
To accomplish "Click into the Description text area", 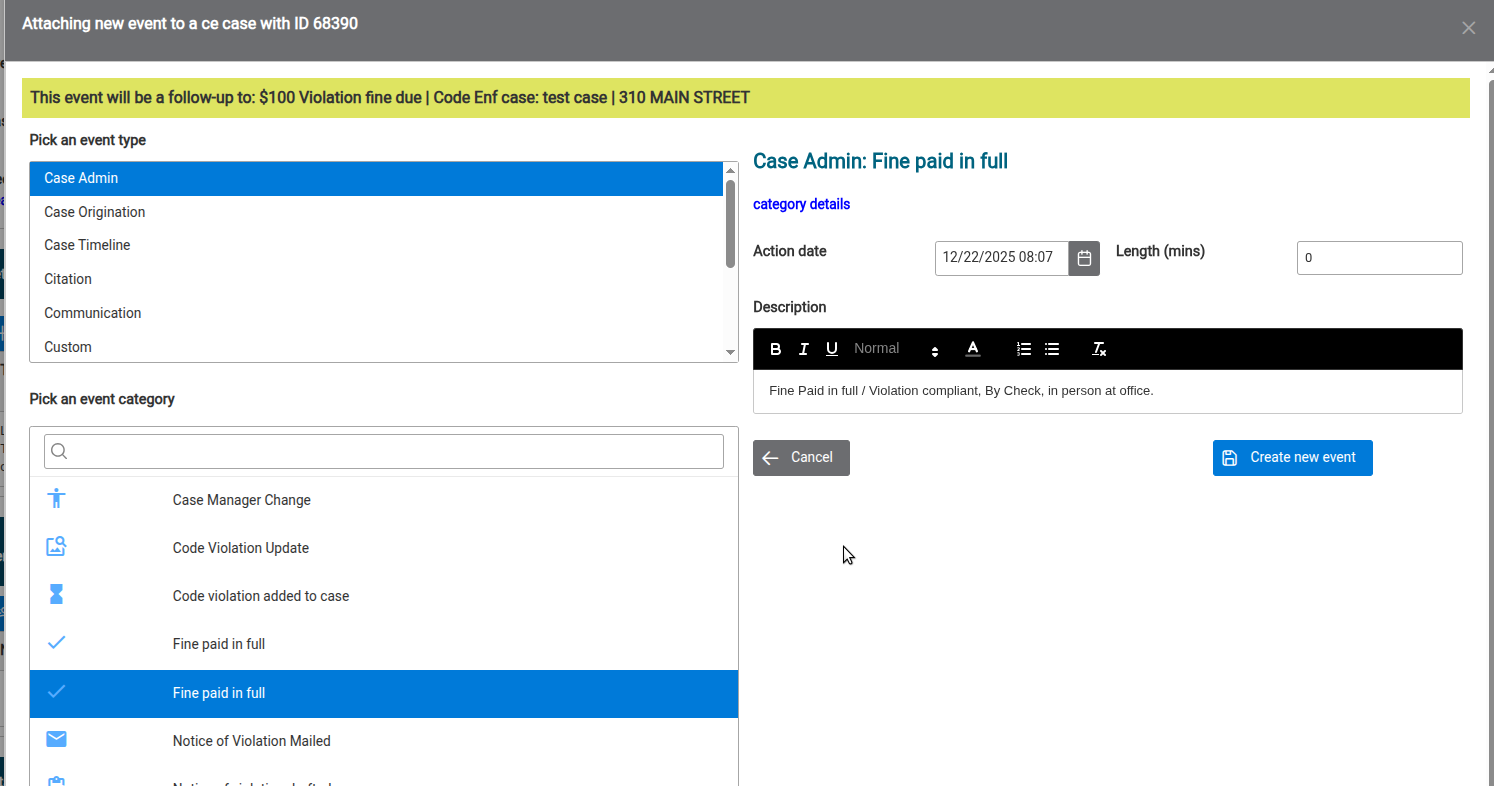I will 1107,391.
